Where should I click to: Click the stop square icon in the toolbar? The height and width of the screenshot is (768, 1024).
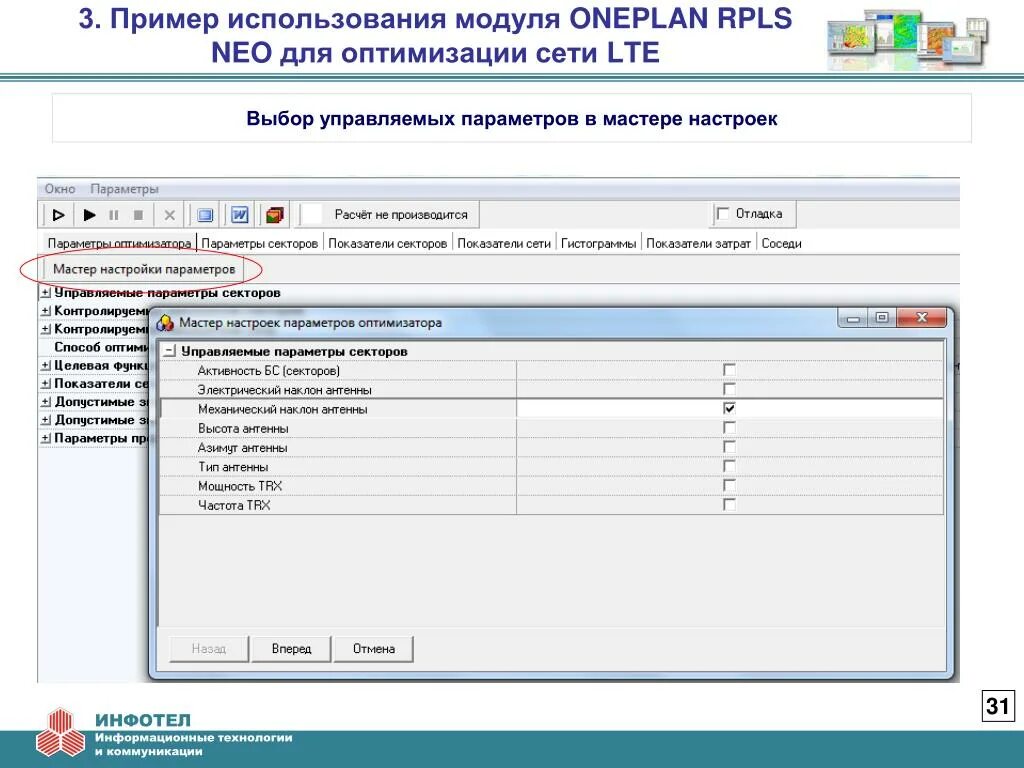point(138,214)
